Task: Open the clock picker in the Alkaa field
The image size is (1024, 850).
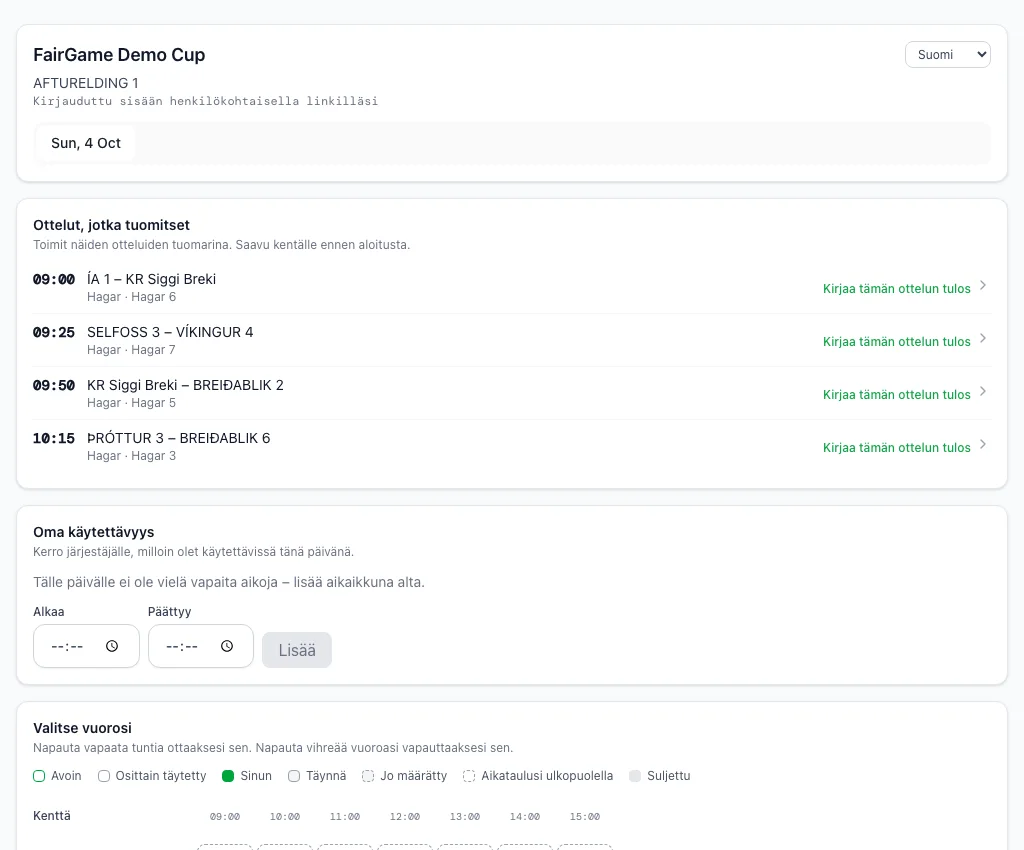Action: pyautogui.click(x=112, y=646)
